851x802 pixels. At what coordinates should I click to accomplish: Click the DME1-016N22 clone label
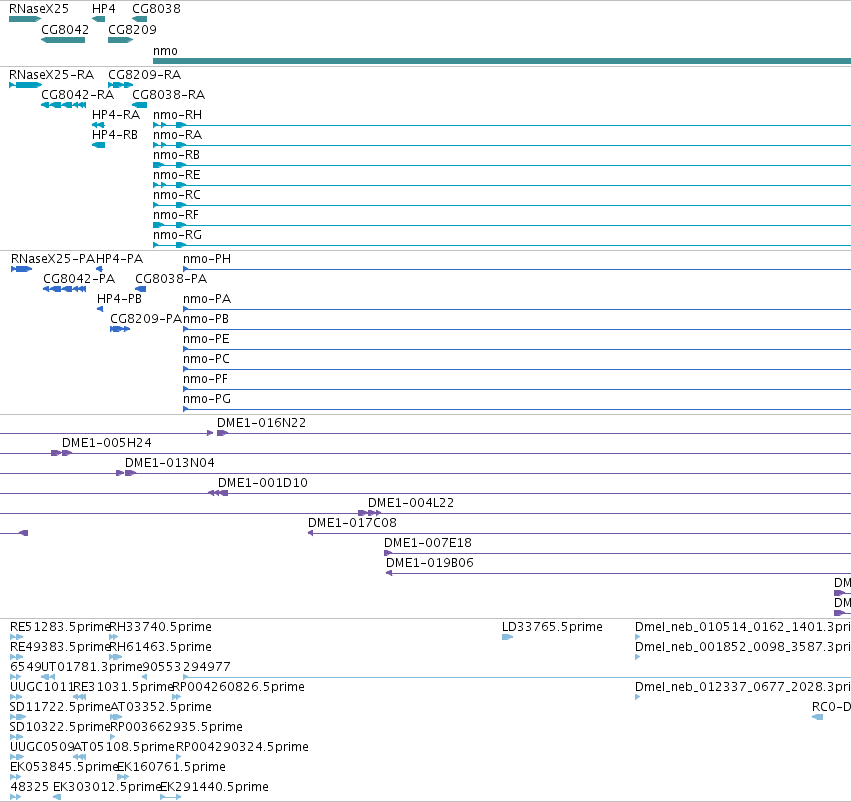click(x=262, y=423)
